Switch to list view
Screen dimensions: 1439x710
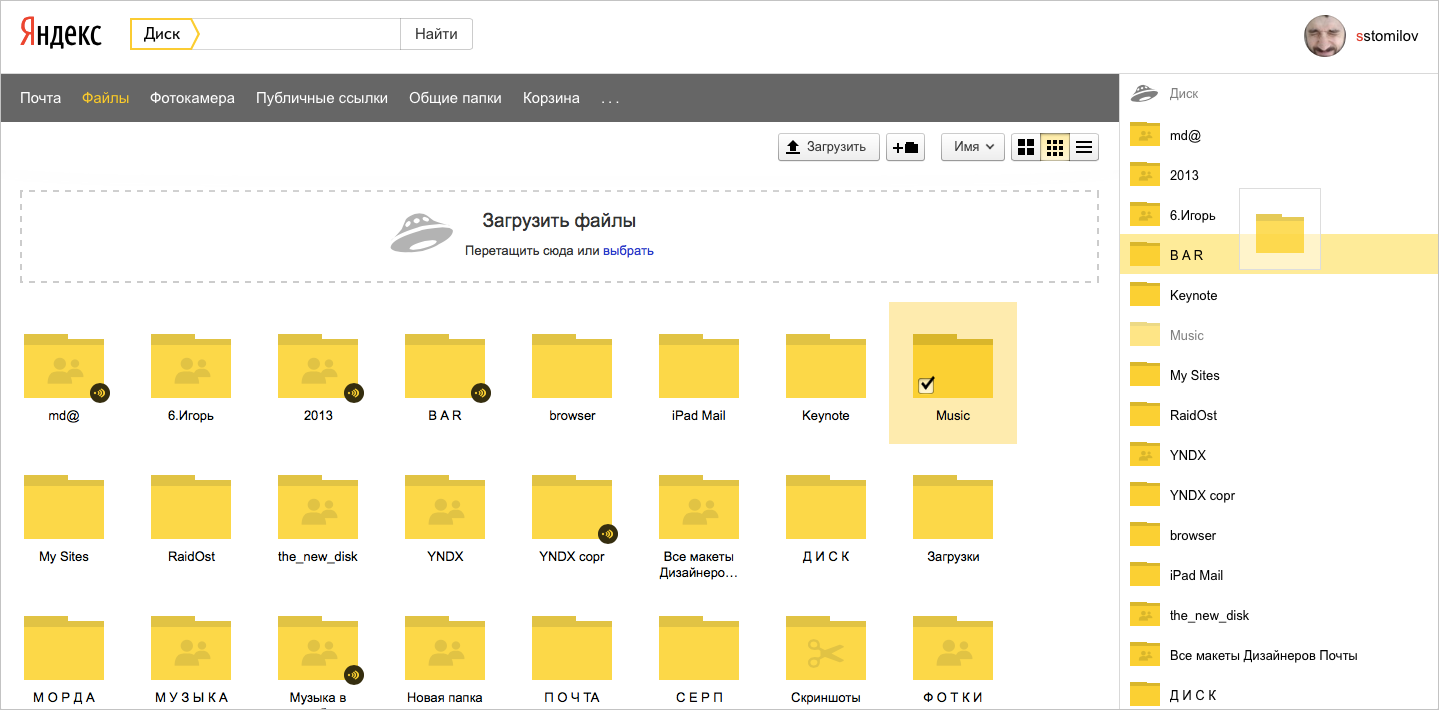tap(1084, 147)
